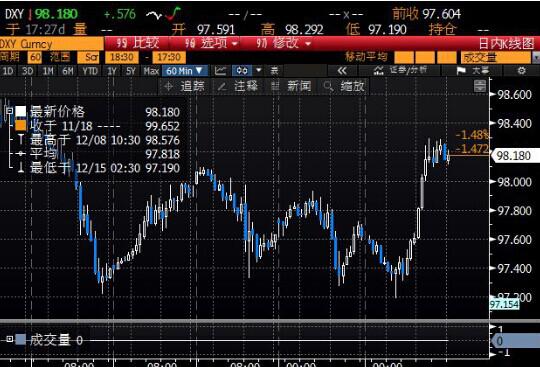540x367 pixels.
Task: Activate the 注释 annotation pencil tool
Action: tap(238, 86)
